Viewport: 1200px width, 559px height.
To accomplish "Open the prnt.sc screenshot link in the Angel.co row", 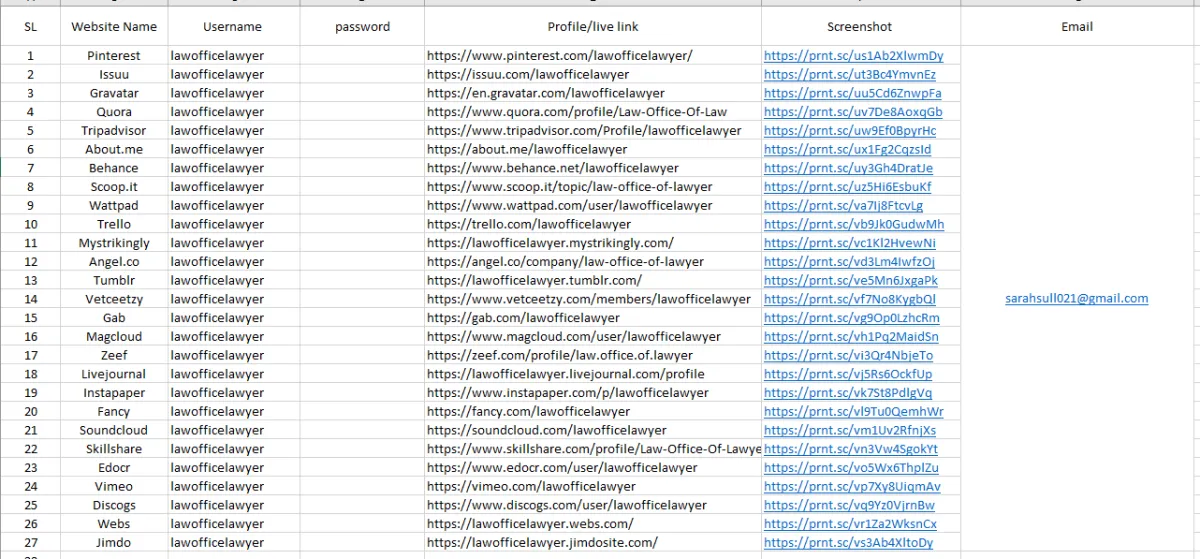I will pyautogui.click(x=850, y=261).
